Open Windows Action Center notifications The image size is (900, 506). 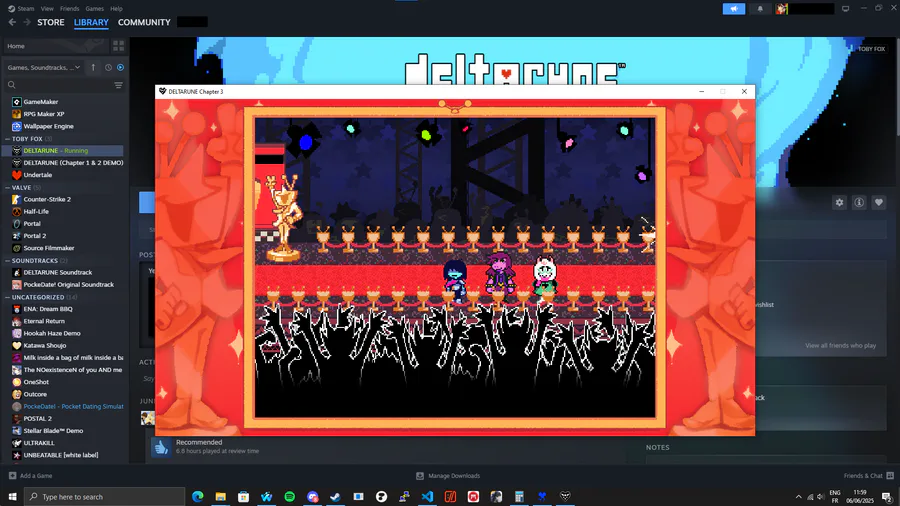tap(887, 497)
